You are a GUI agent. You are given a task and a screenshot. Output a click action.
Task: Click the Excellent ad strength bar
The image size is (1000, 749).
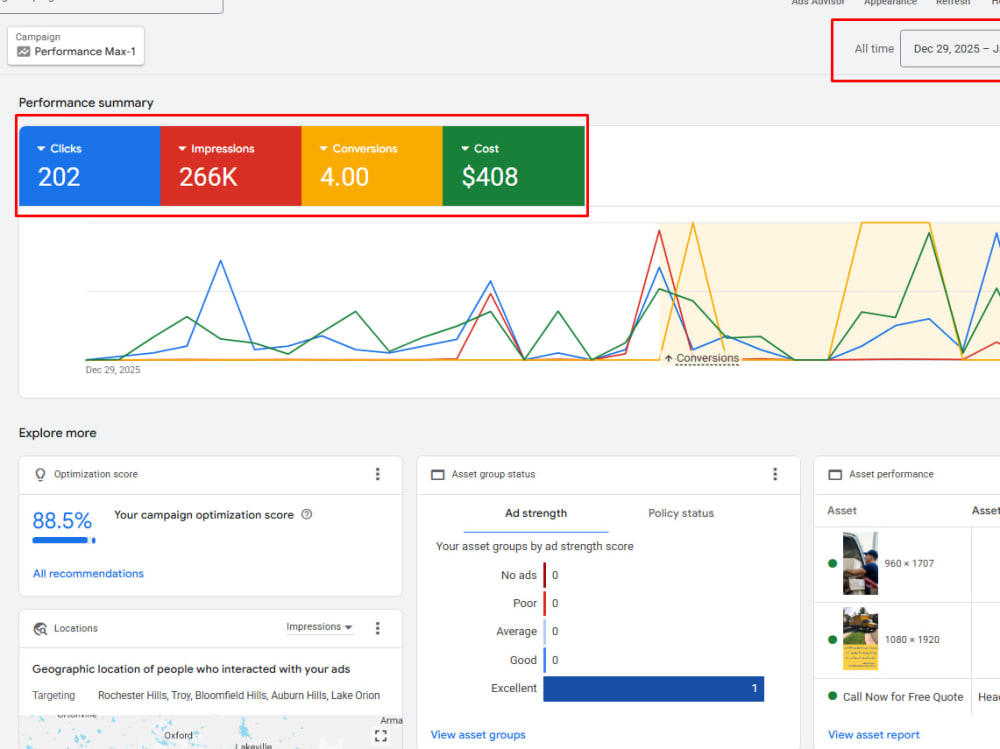point(653,688)
